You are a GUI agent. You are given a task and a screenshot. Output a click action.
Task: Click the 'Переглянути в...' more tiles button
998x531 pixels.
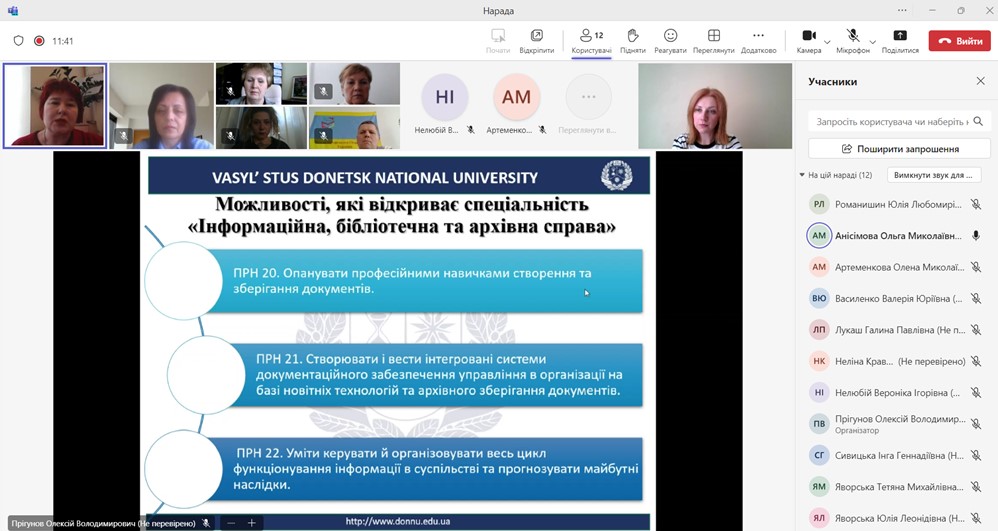click(x=588, y=97)
